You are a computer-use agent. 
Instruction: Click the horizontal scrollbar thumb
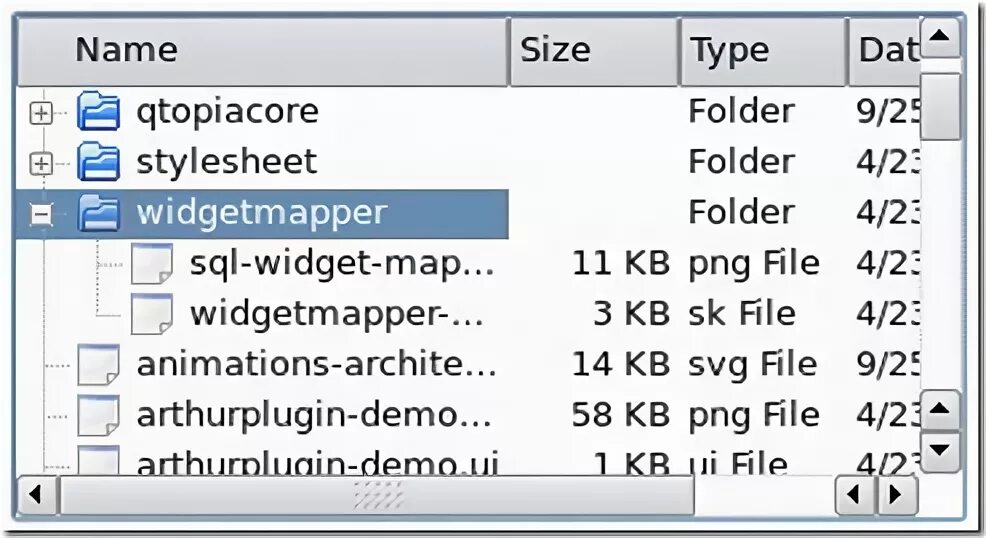(376, 494)
